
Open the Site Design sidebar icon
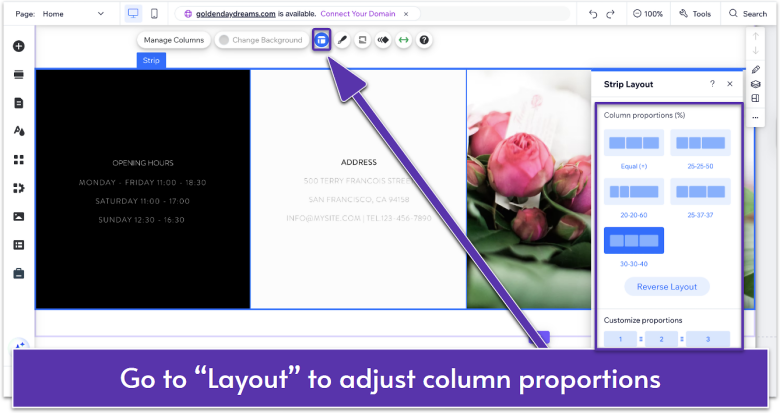pyautogui.click(x=18, y=131)
